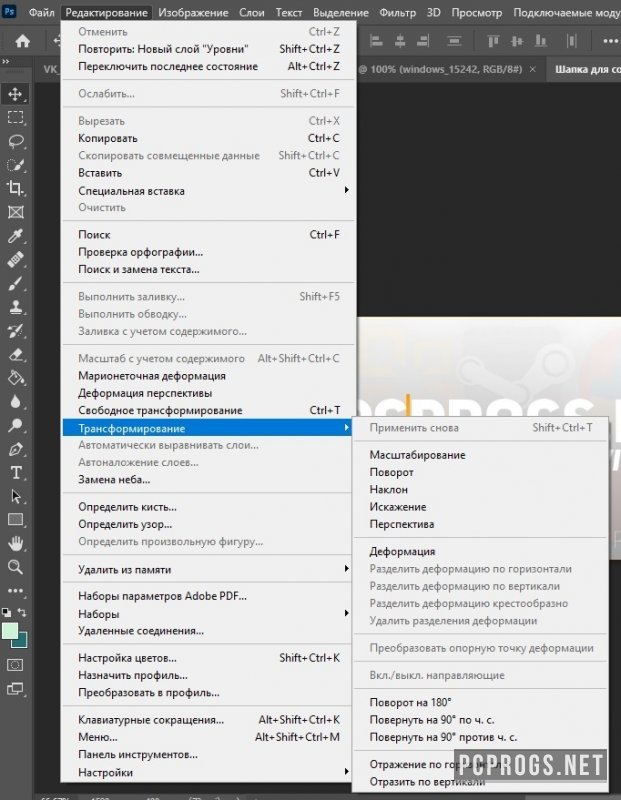Open the foreground color swatch
This screenshot has height=800, width=621.
coord(10,631)
